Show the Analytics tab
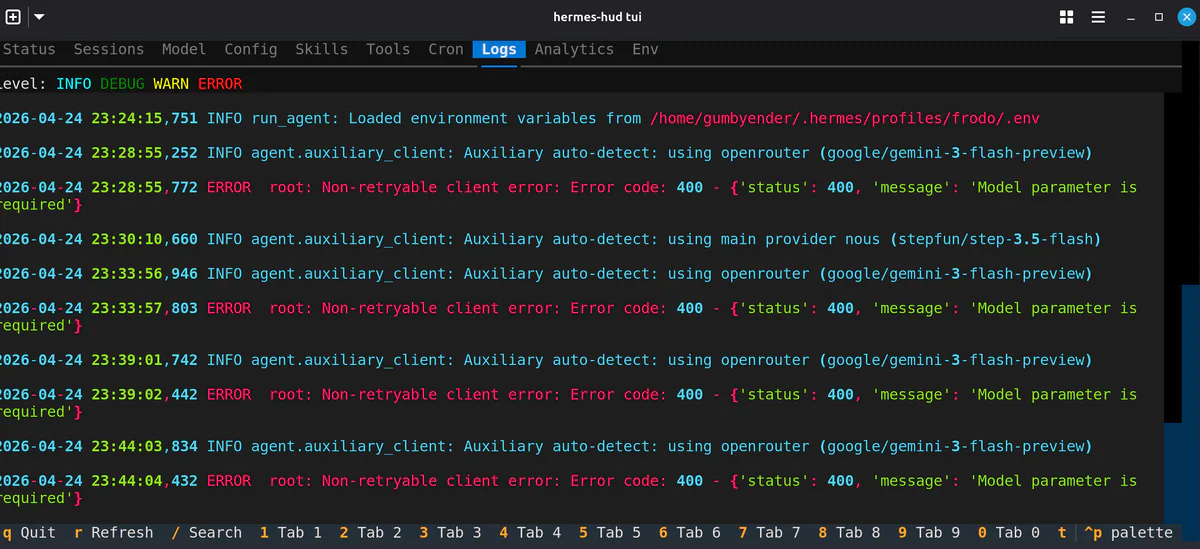This screenshot has height=549, width=1200. click(574, 49)
